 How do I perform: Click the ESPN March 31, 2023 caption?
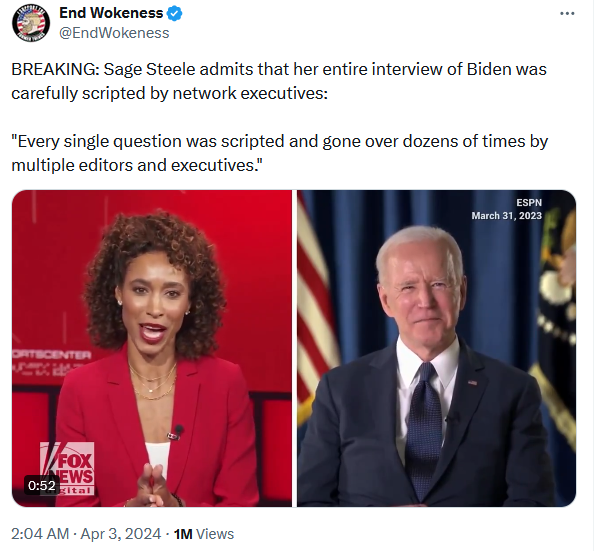[506, 209]
